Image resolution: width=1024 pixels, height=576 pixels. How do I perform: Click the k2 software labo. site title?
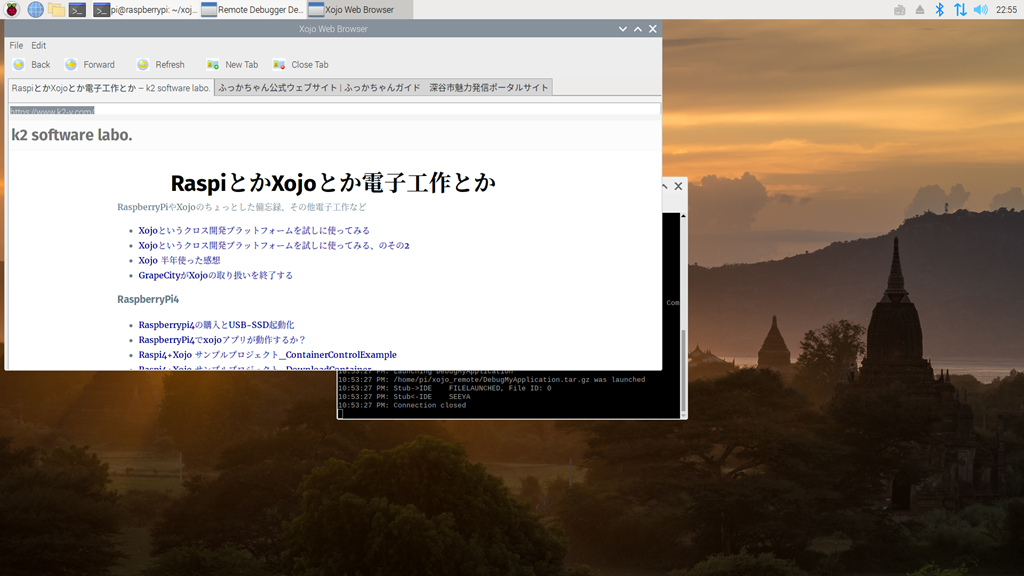point(72,135)
